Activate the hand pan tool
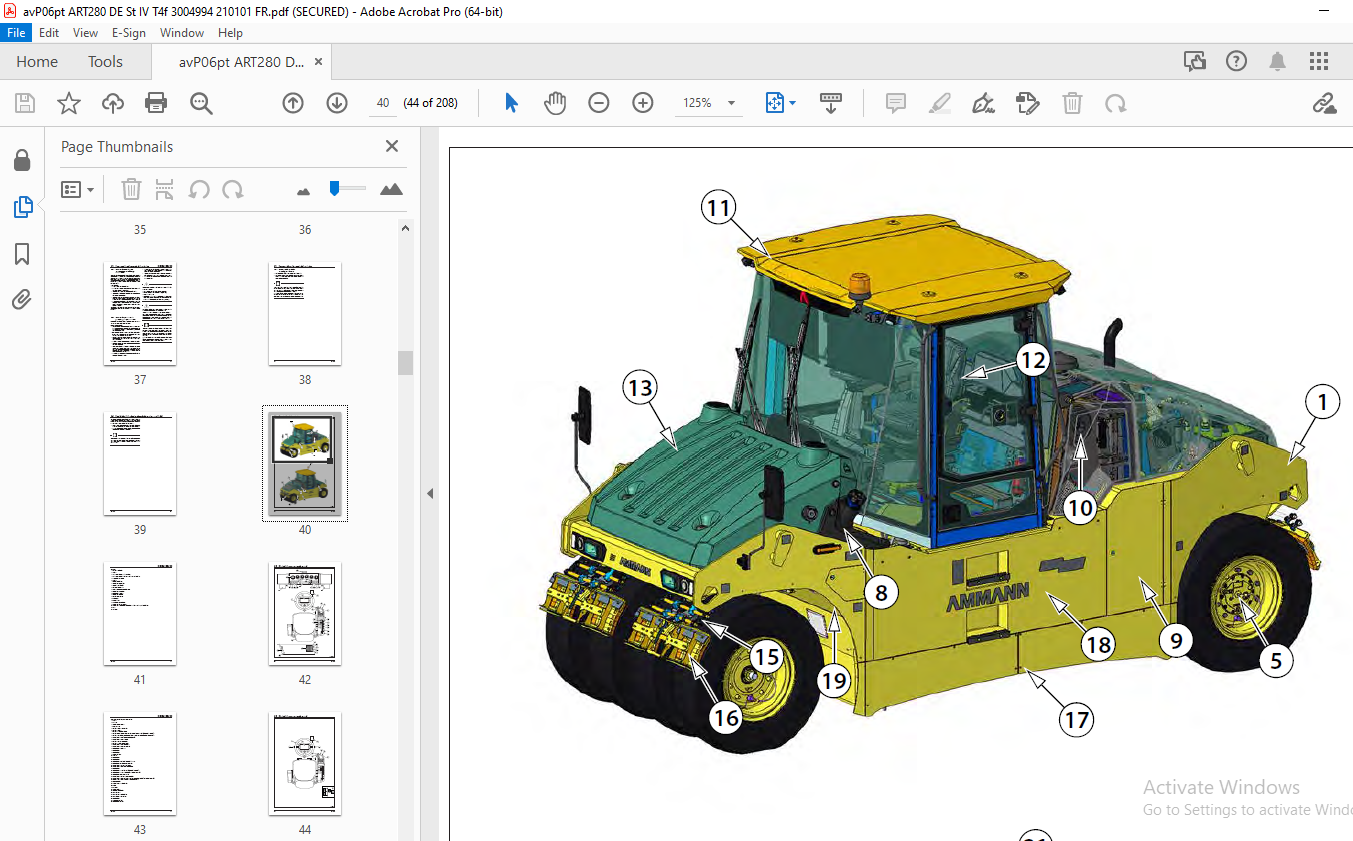1353x841 pixels. click(555, 103)
